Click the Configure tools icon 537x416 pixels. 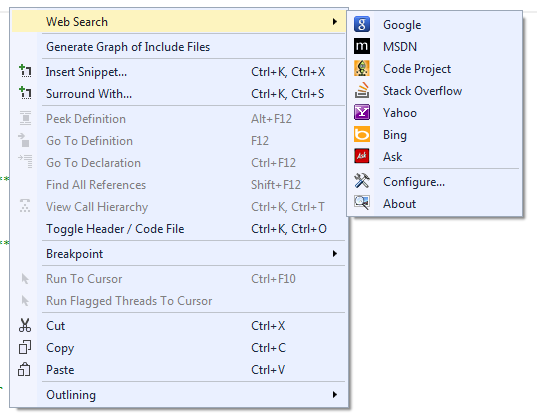[362, 181]
